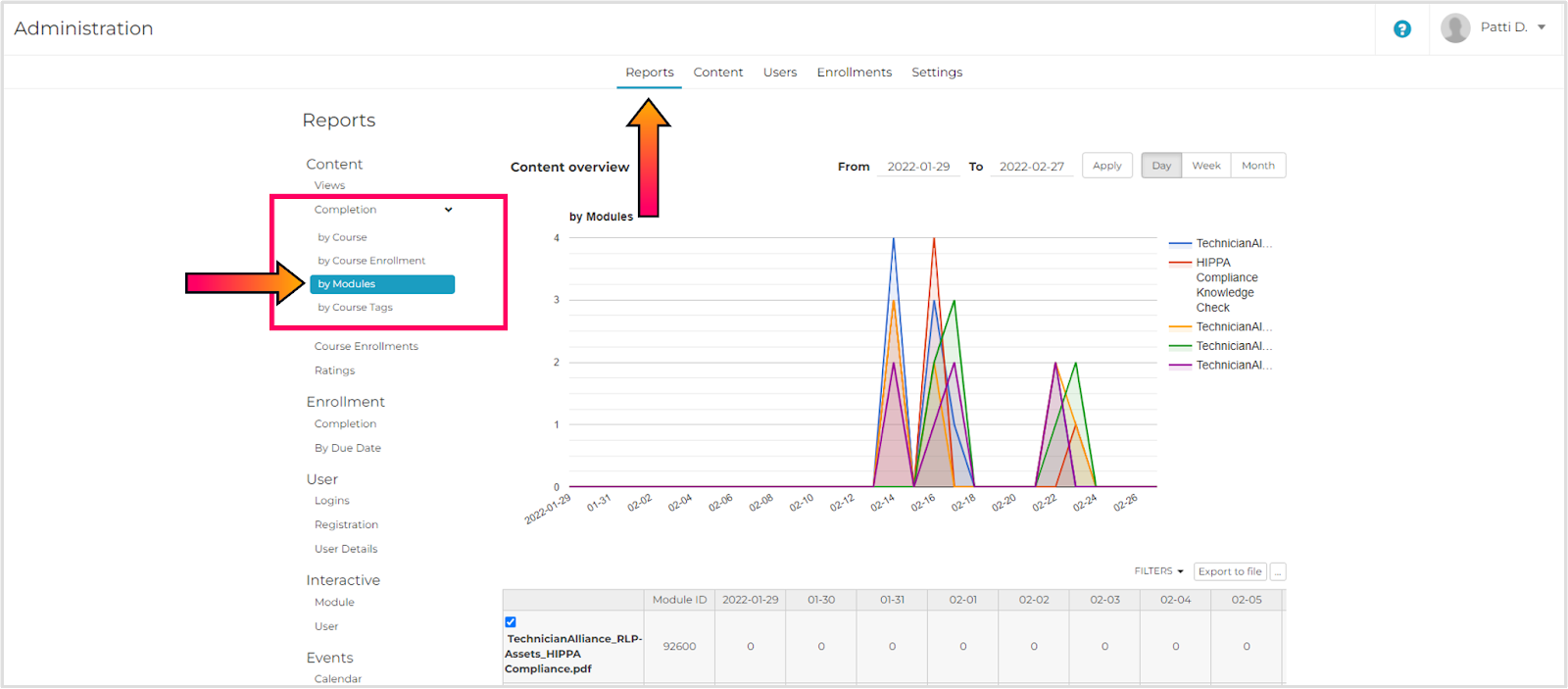Select the Month view button
Screen dimensions: 1568x689
click(1258, 166)
